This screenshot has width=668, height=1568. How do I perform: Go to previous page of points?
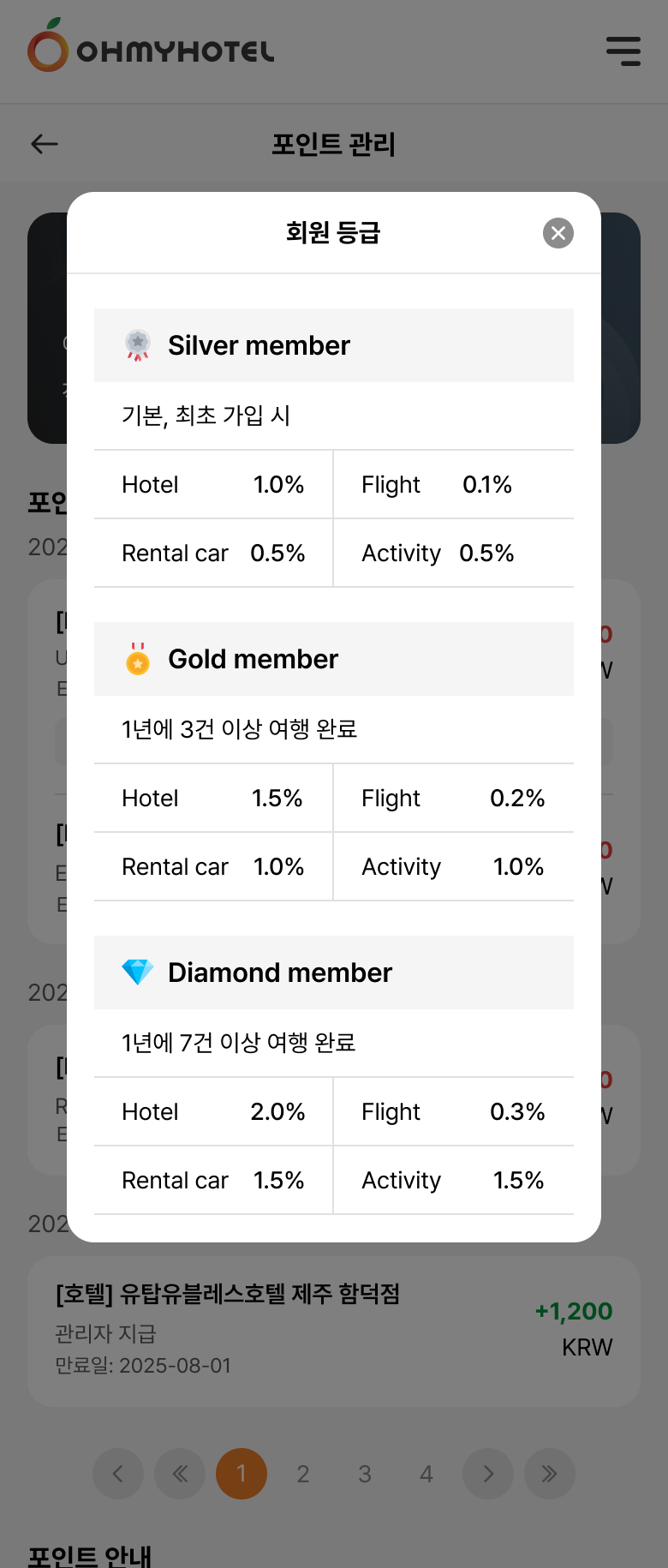tap(118, 1474)
